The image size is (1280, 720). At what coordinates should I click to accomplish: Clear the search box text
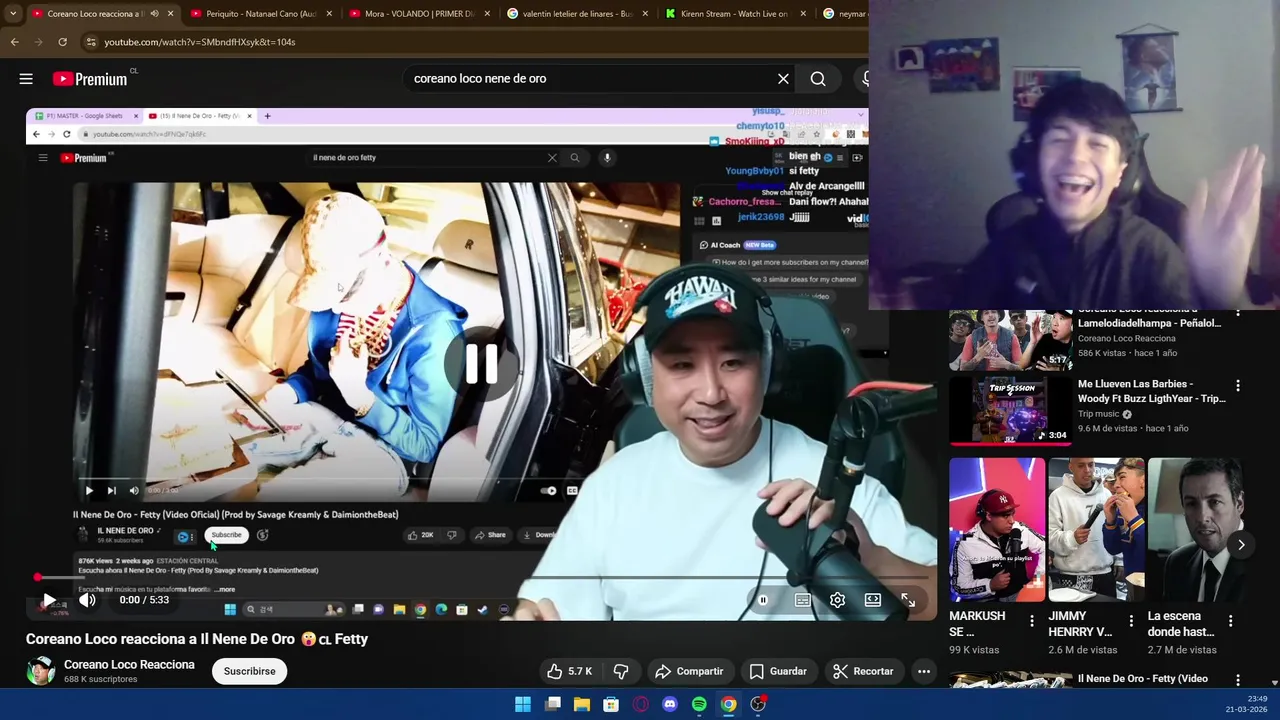click(783, 79)
